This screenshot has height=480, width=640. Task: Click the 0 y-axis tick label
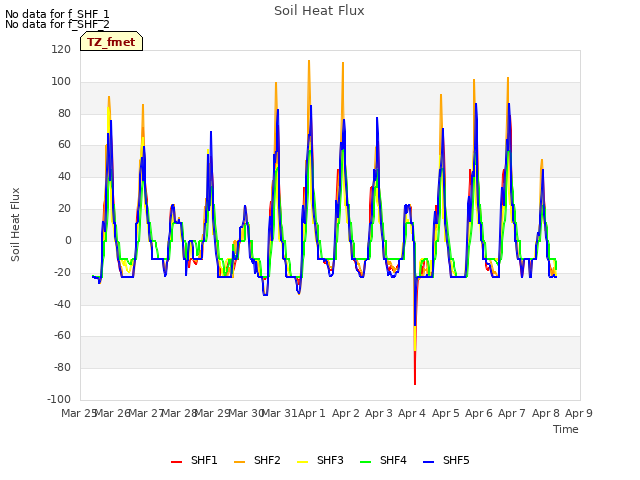68,240
